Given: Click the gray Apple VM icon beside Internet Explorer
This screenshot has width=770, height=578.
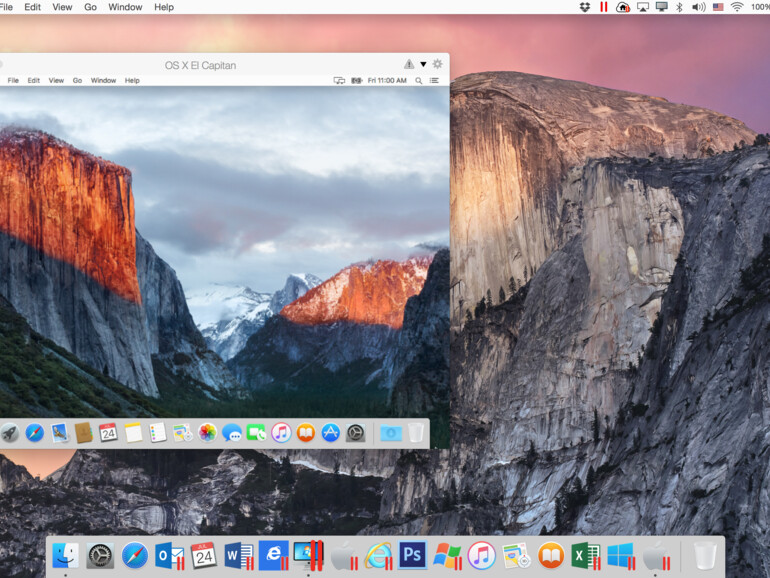Looking at the screenshot, I should point(344,555).
